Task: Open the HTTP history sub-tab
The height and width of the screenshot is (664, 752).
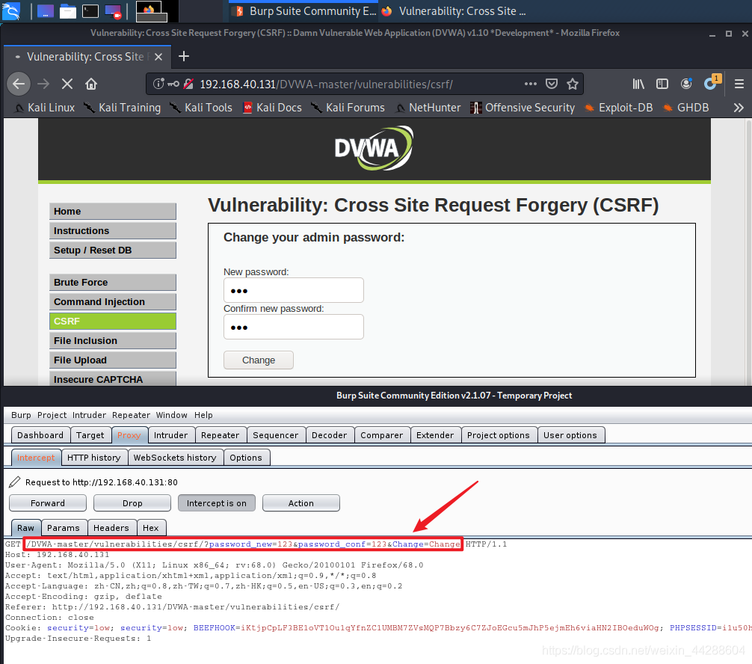Action: 94,458
